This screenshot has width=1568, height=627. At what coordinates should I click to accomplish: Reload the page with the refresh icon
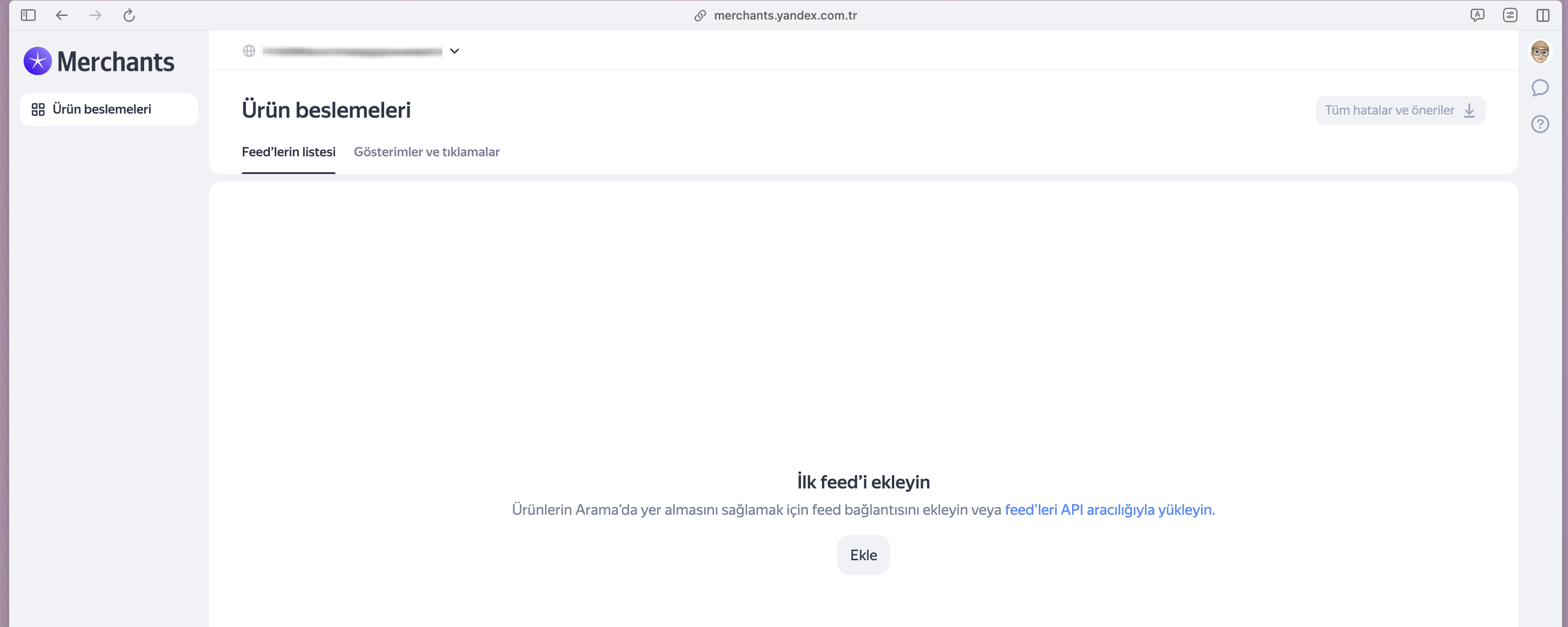(x=129, y=15)
